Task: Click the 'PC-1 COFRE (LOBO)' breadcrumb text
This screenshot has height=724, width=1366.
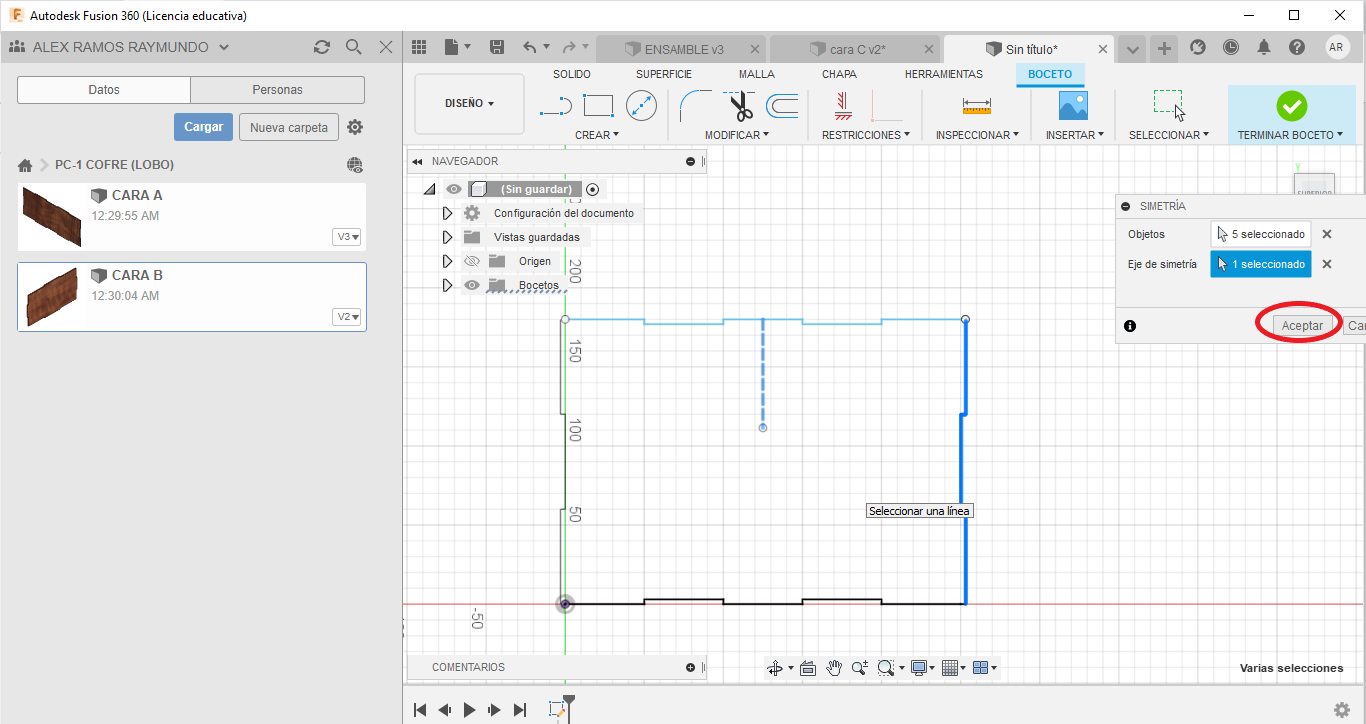Action: click(x=114, y=165)
